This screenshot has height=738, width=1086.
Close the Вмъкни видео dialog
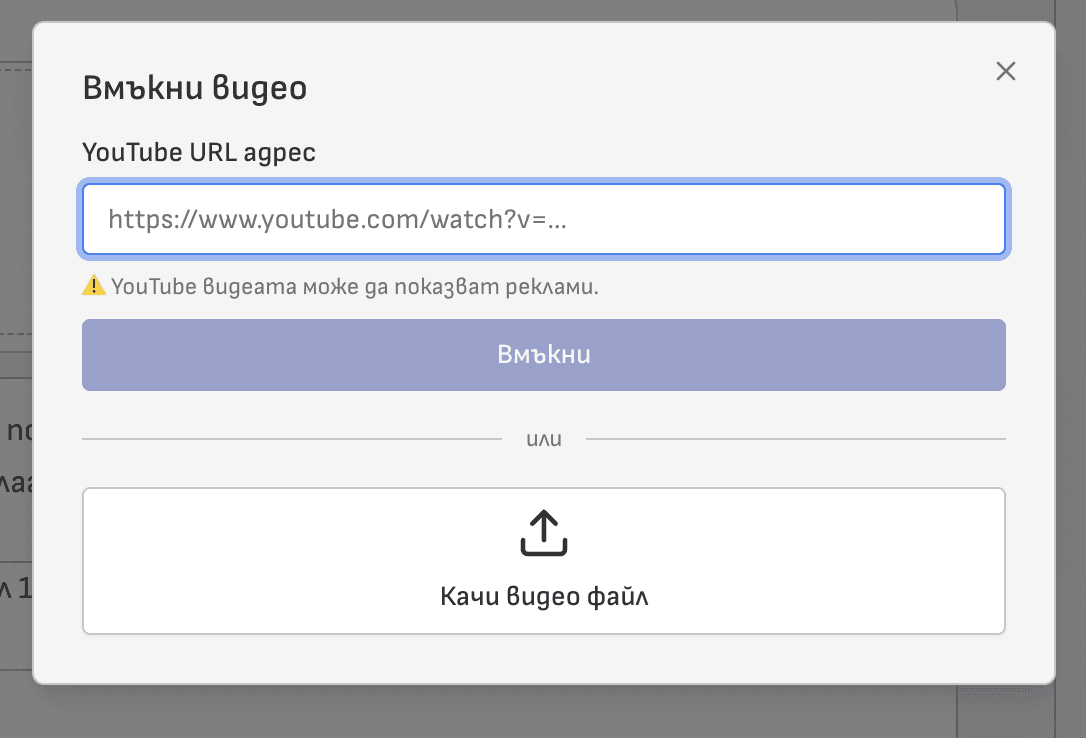click(1006, 71)
